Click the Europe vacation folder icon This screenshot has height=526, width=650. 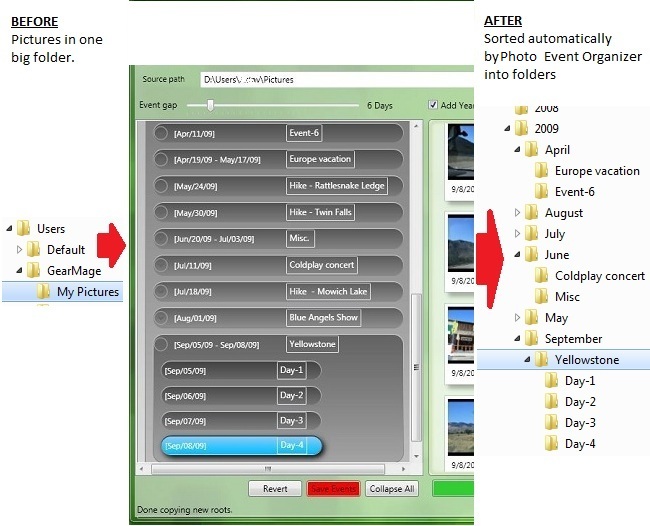tap(541, 170)
